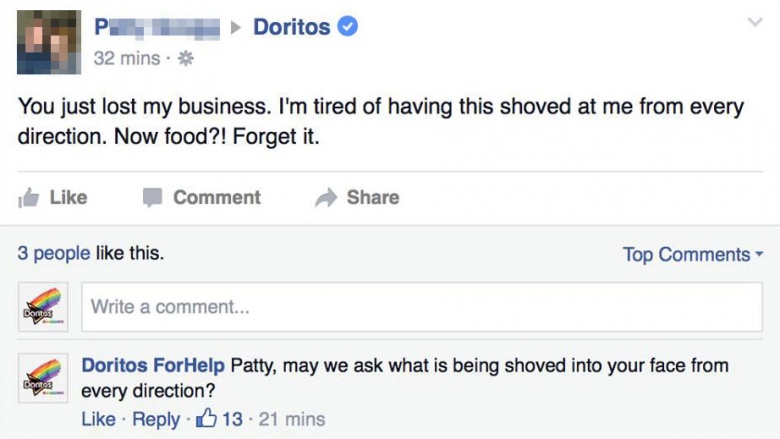Click the Share arrow icon
The width and height of the screenshot is (780, 439).
[326, 197]
